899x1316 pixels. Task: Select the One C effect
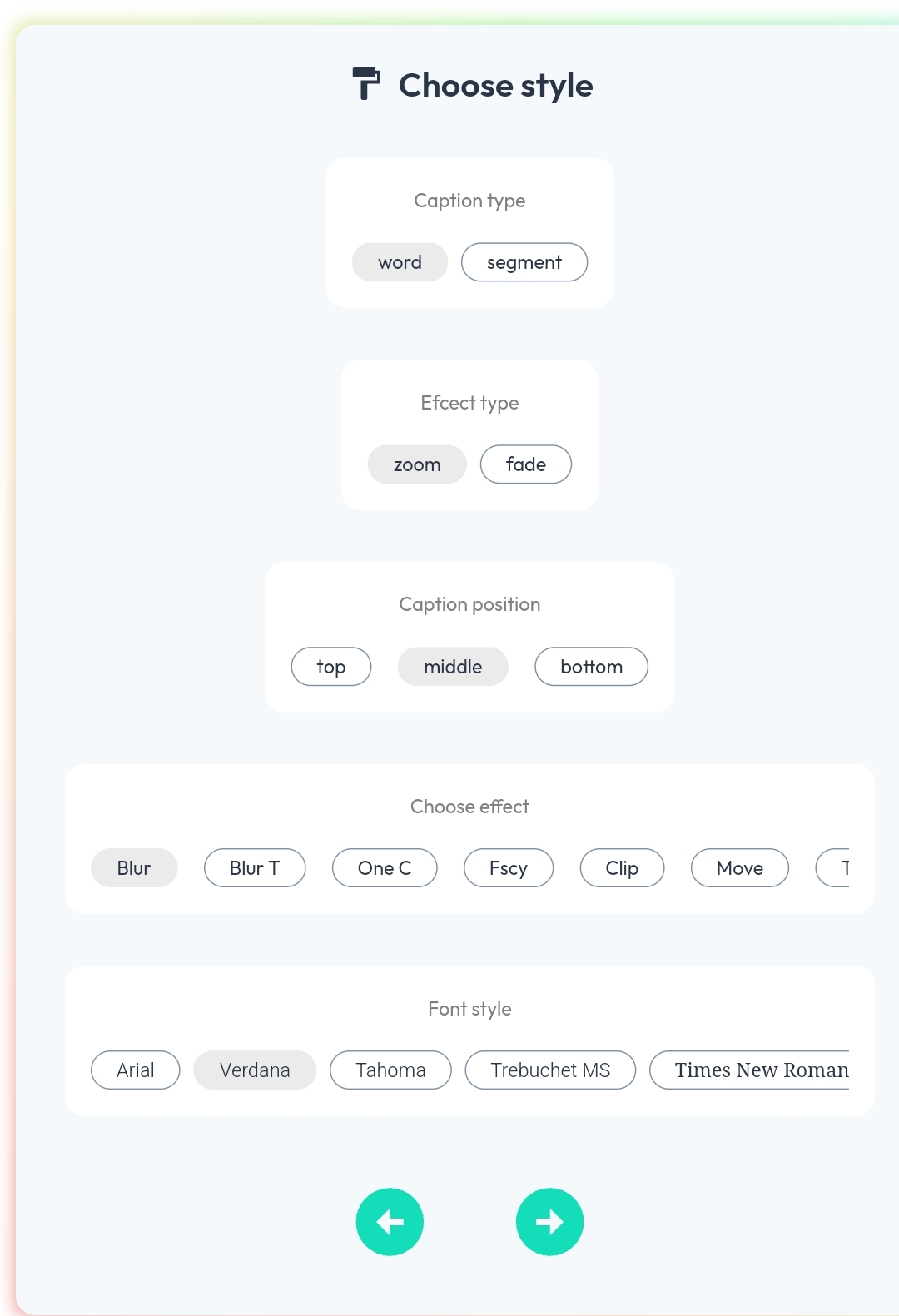(x=385, y=868)
